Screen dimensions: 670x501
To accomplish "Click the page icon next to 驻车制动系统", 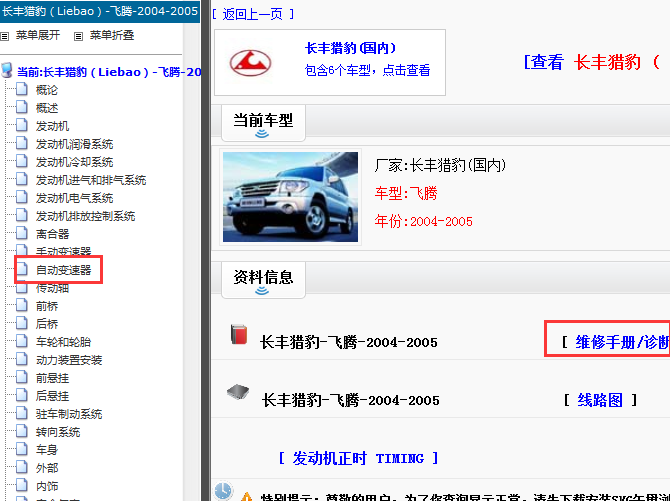I will coord(22,413).
